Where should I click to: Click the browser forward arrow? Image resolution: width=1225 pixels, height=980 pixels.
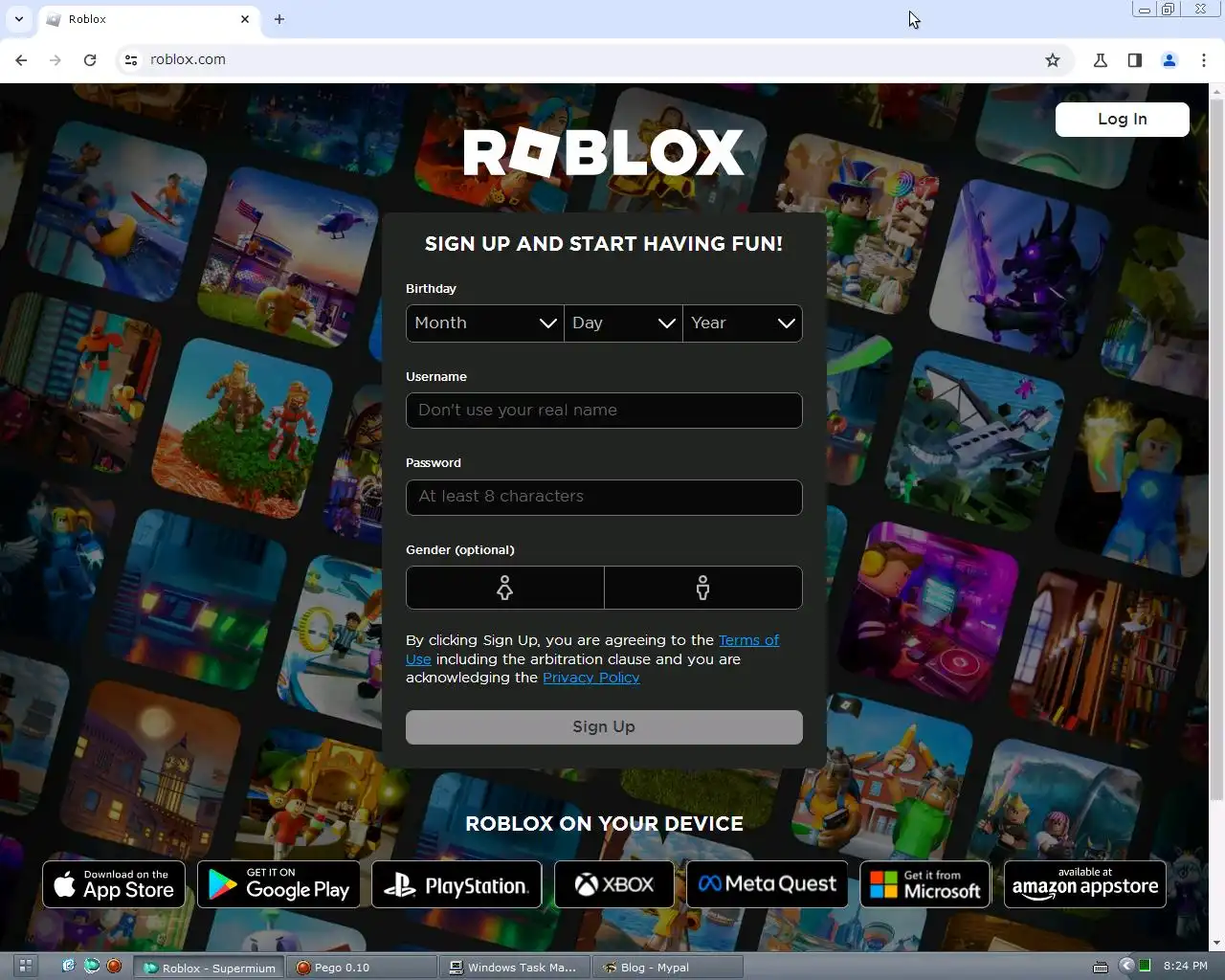click(x=56, y=59)
